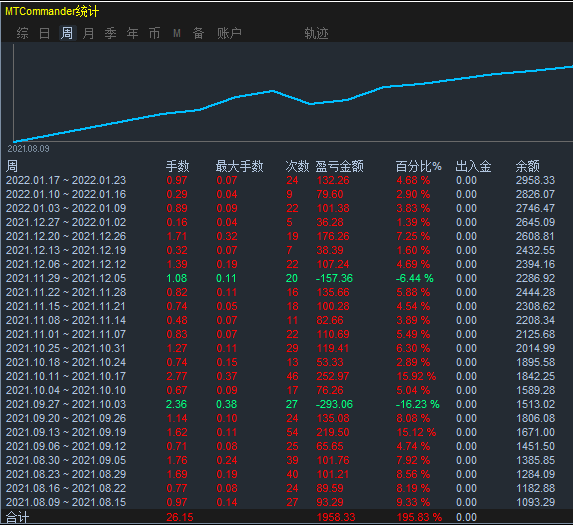Click the balance value 2958.33

[535, 180]
